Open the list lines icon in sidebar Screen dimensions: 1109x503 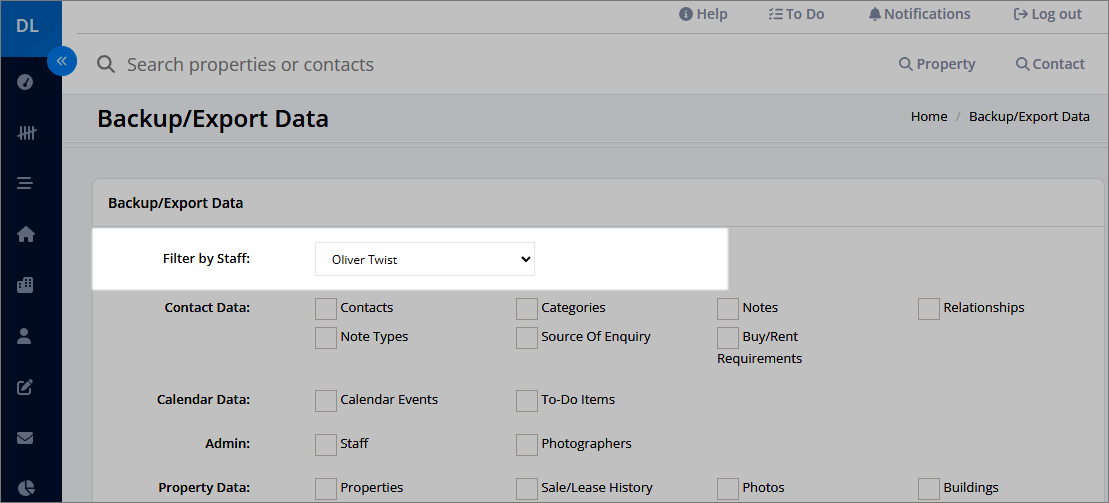25,183
